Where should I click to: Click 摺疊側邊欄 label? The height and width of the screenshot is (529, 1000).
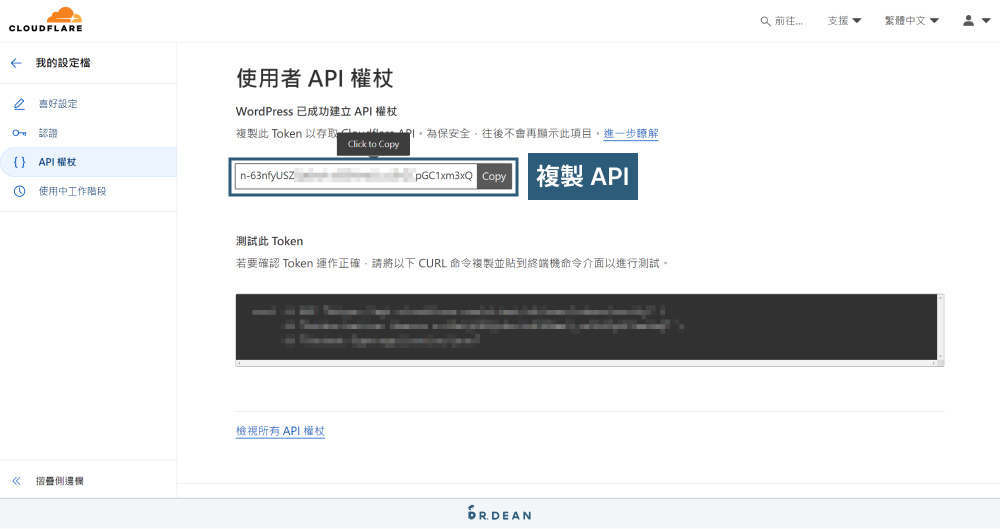(59, 481)
